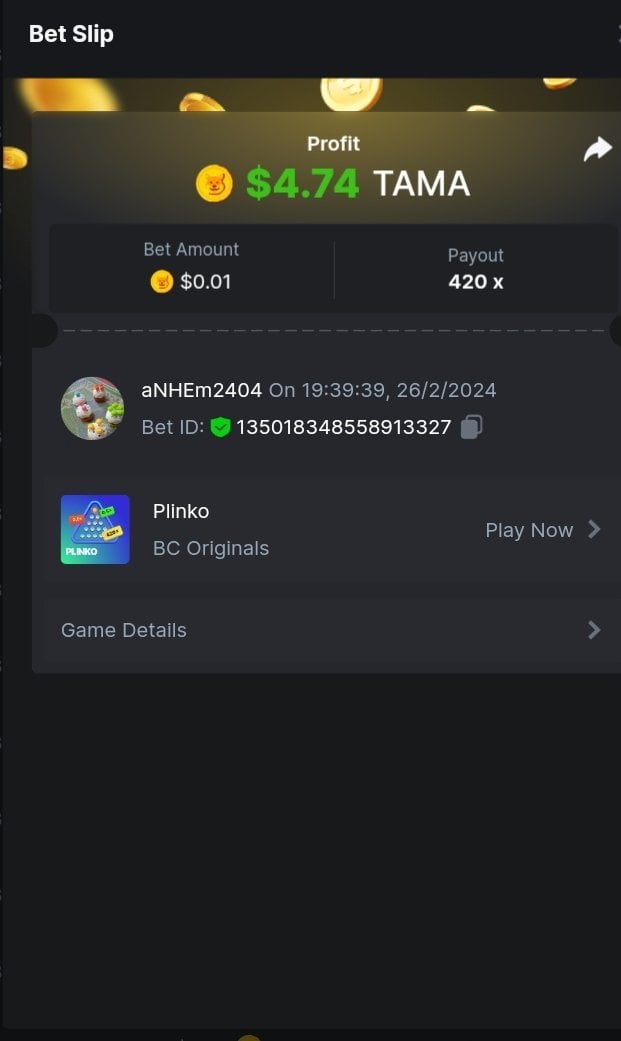Open the Plinko game thumbnail
Screen dimensions: 621x1041
[95, 529]
